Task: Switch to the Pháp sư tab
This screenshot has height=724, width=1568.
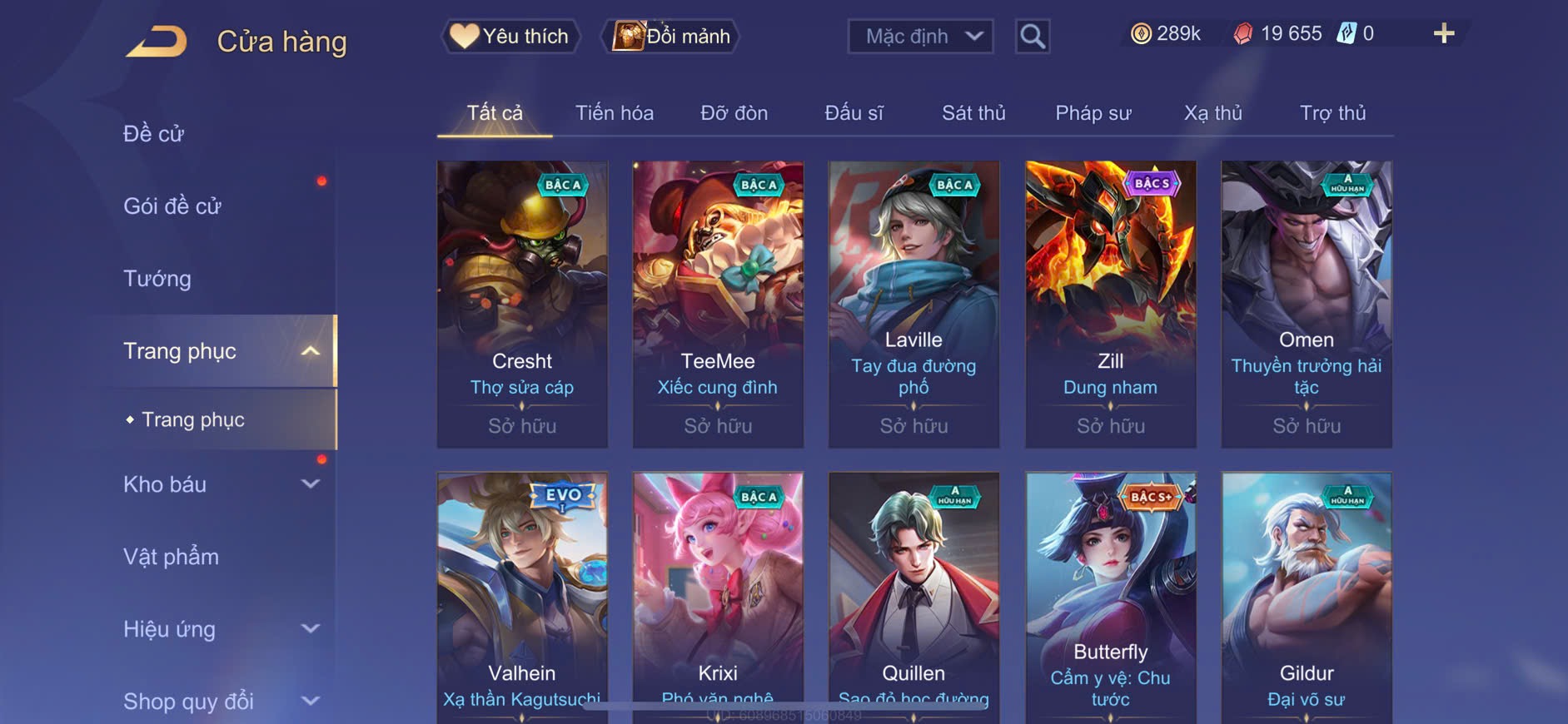Action: pyautogui.click(x=1093, y=113)
